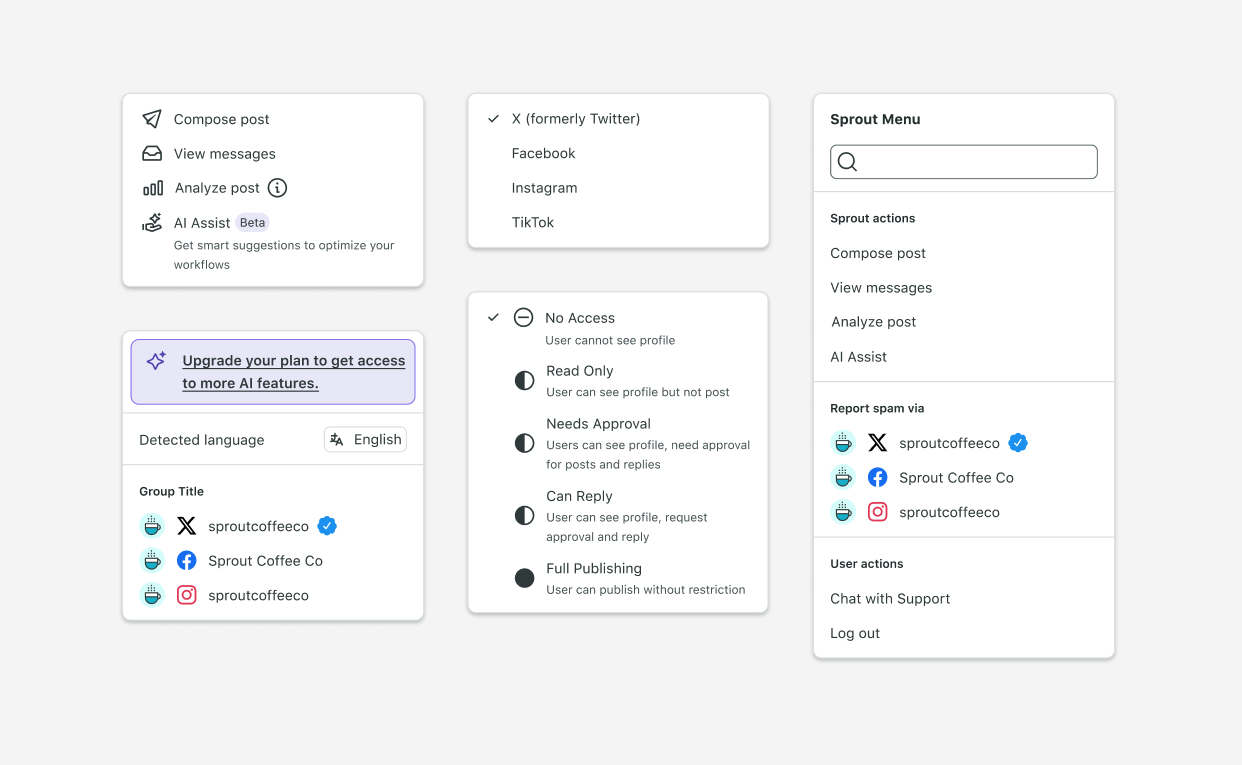Viewport: 1242px width, 765px height.
Task: Select TikTok in network list
Action: [x=618, y=222]
